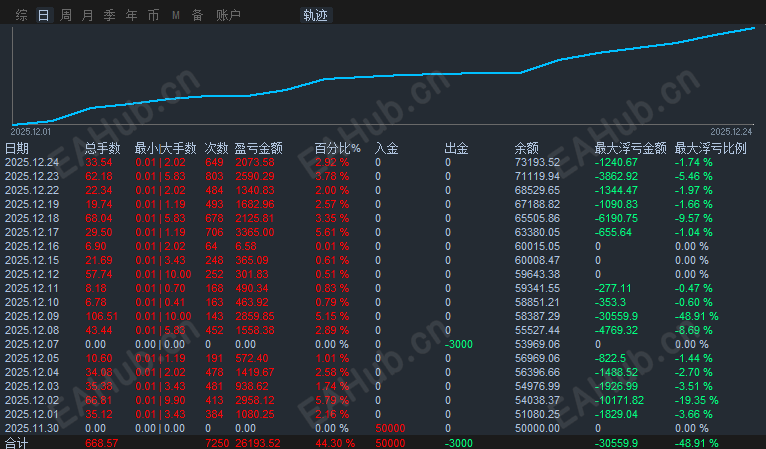
Task: Click the 最大浮亏比例 column header
Action: click(710, 148)
